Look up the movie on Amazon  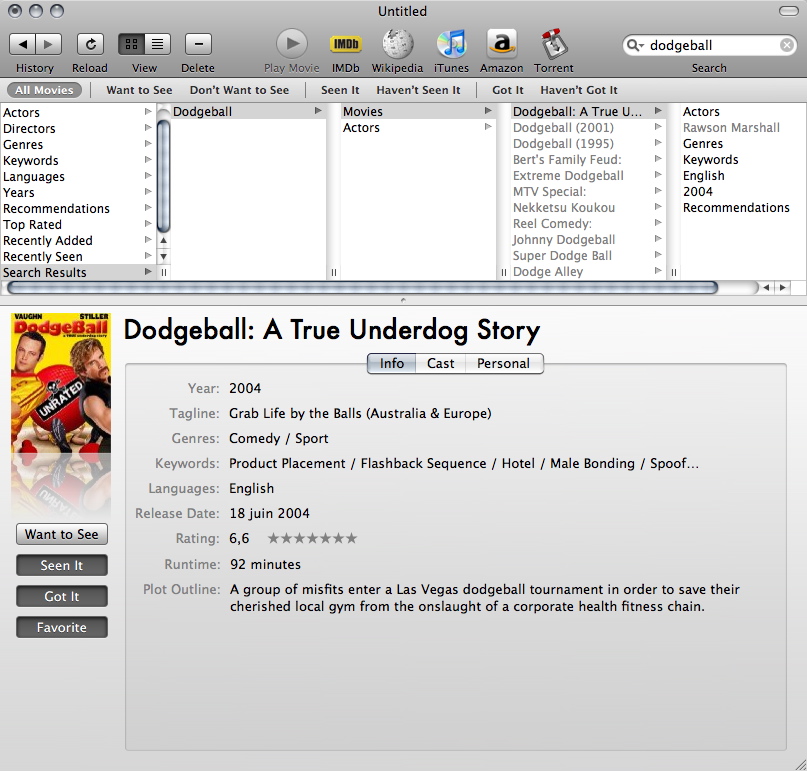click(x=502, y=44)
